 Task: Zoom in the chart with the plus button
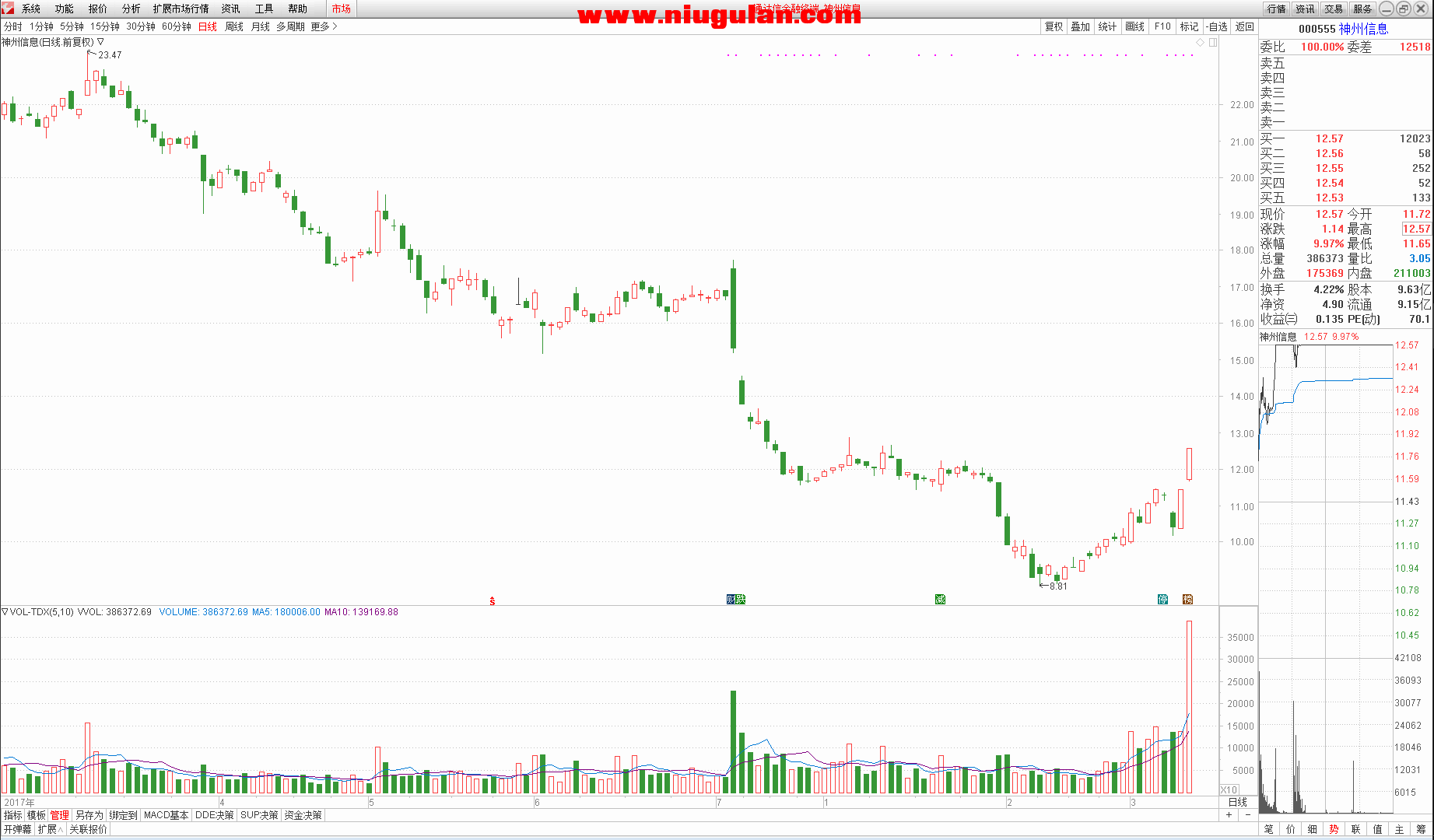coord(1229,815)
